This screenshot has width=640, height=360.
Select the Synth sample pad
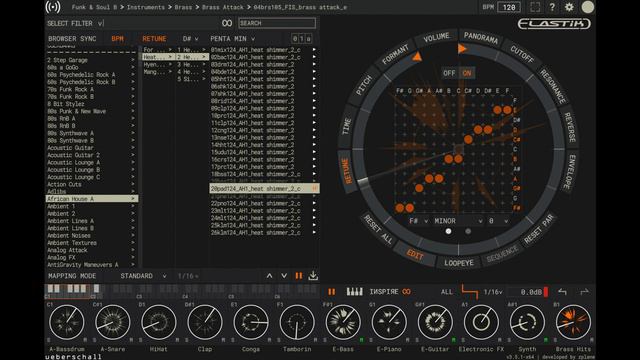(527, 322)
